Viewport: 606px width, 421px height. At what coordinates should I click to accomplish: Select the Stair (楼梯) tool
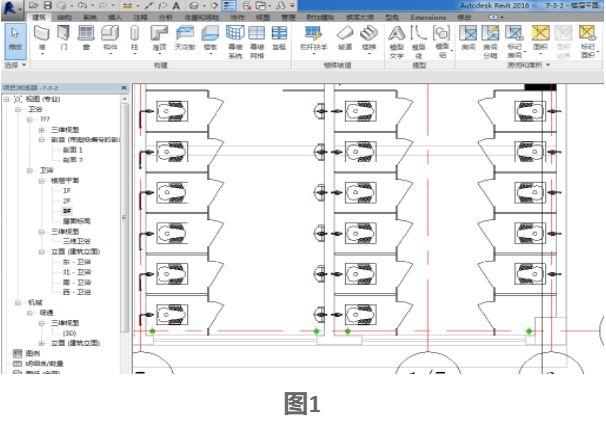[369, 39]
